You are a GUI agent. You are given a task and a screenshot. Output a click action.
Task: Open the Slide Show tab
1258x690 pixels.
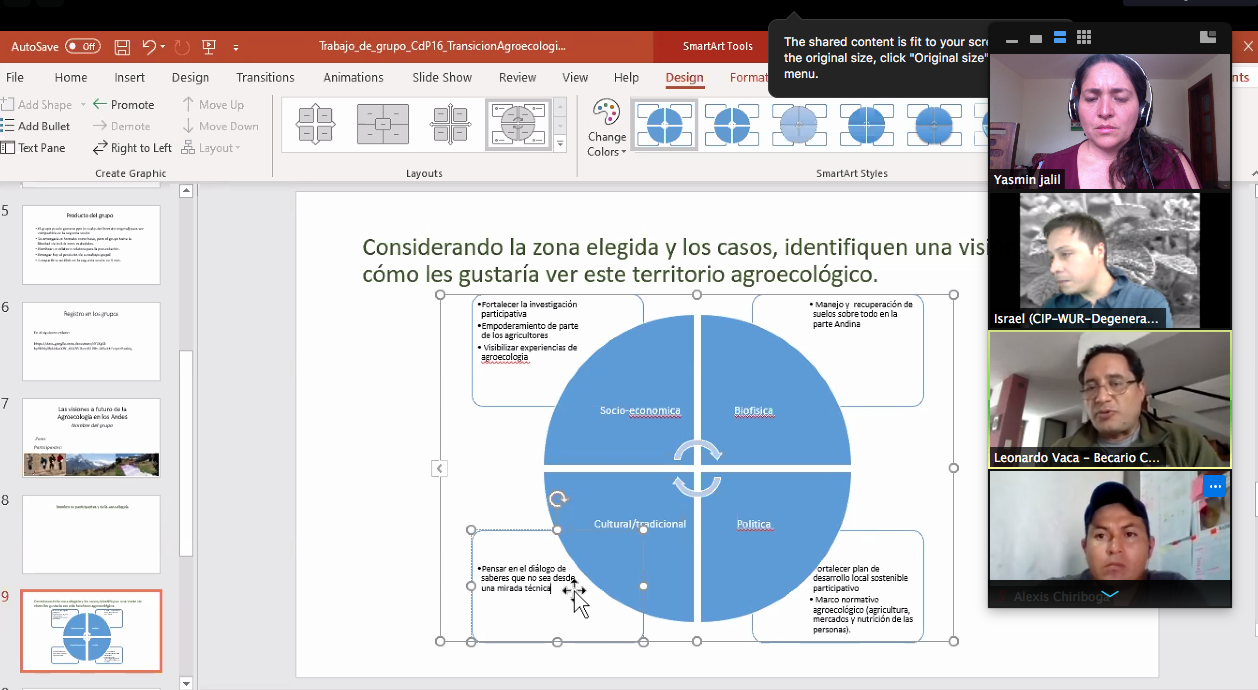tap(441, 77)
